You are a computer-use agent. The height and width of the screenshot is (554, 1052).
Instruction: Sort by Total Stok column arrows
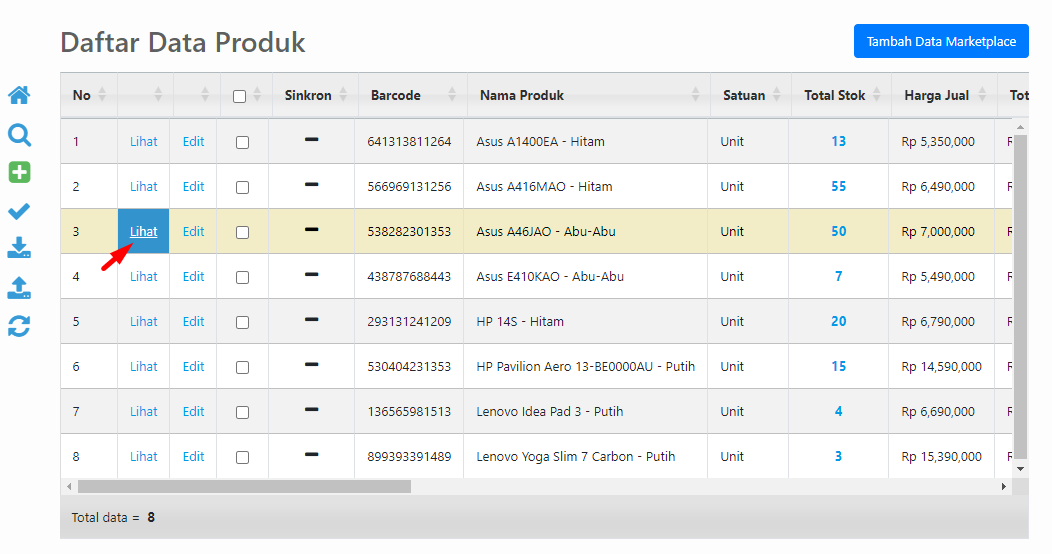tap(876, 95)
